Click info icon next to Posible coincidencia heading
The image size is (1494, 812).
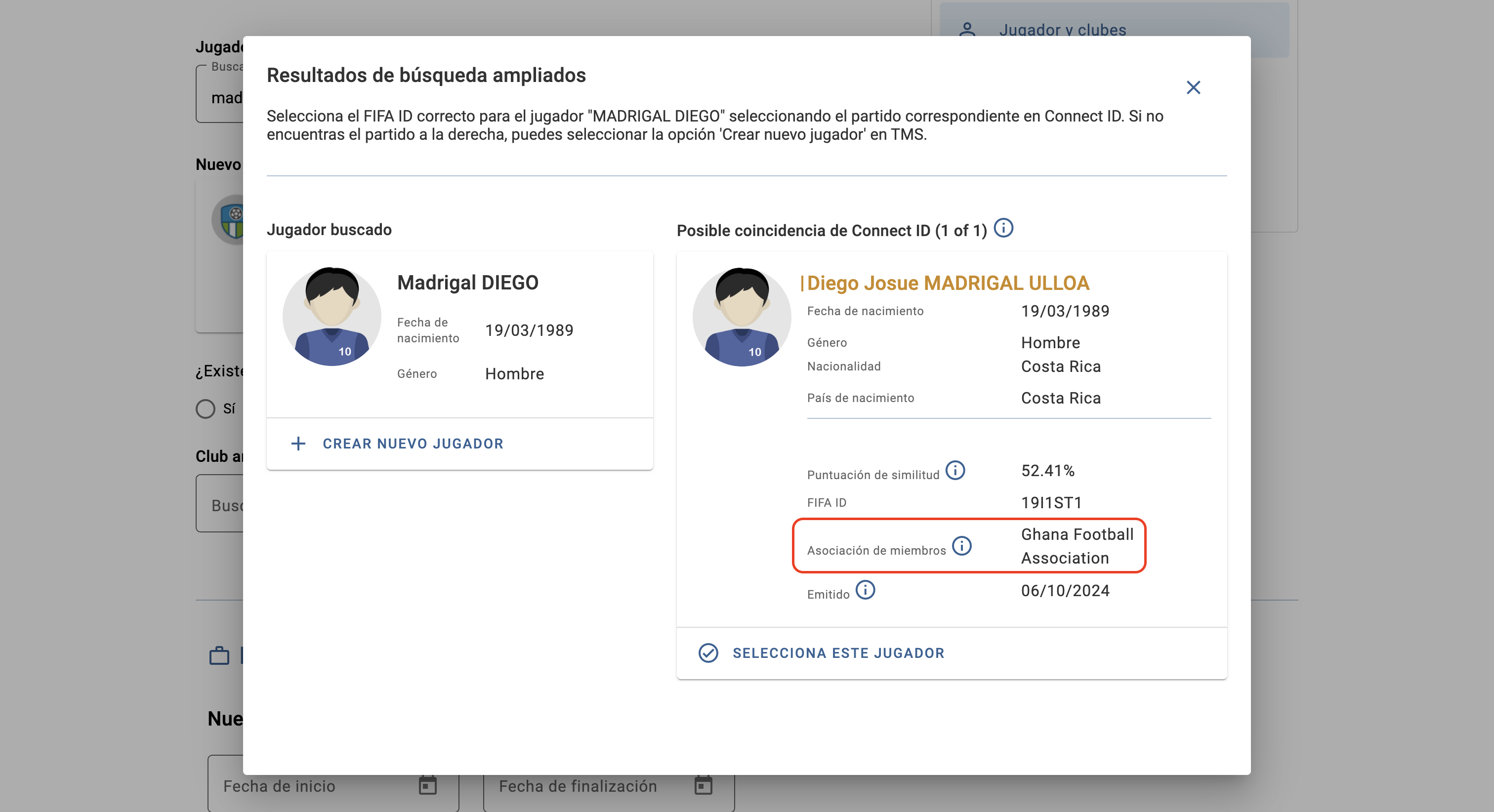[x=1003, y=228]
